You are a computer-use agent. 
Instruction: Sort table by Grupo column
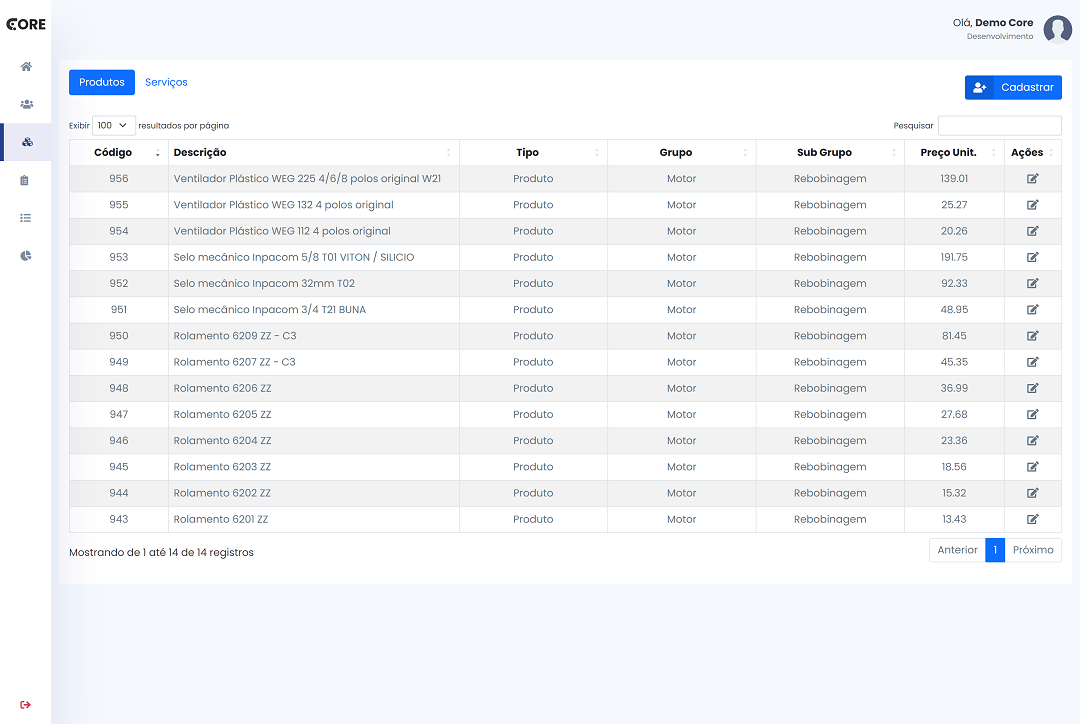(681, 152)
